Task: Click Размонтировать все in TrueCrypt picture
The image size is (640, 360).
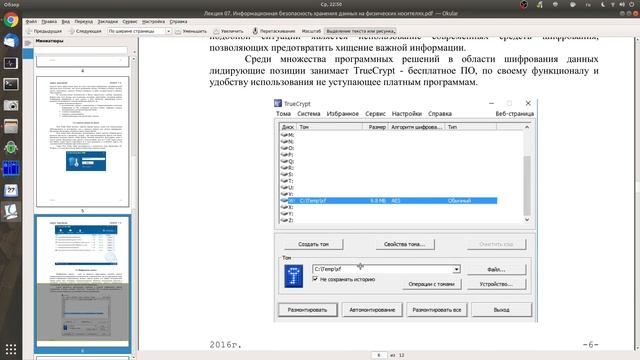Action: pos(437,310)
